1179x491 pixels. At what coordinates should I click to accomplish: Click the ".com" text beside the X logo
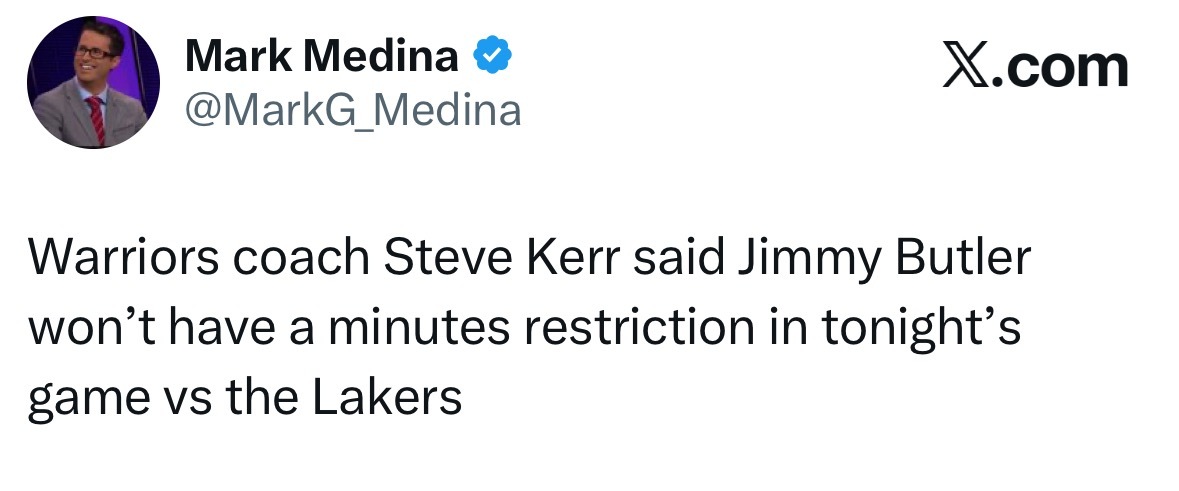[1058, 68]
